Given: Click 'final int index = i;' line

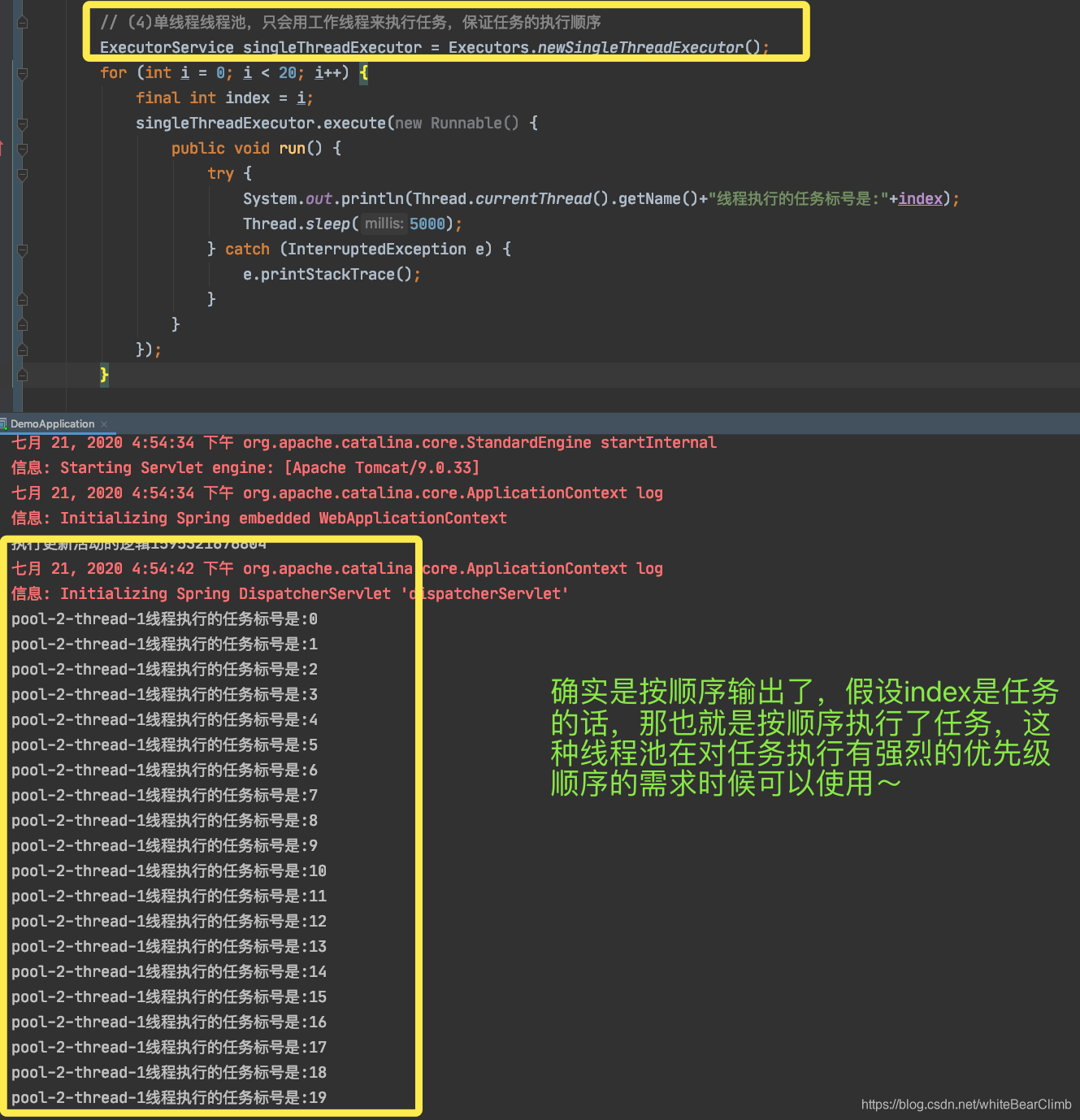Looking at the screenshot, I should [224, 98].
